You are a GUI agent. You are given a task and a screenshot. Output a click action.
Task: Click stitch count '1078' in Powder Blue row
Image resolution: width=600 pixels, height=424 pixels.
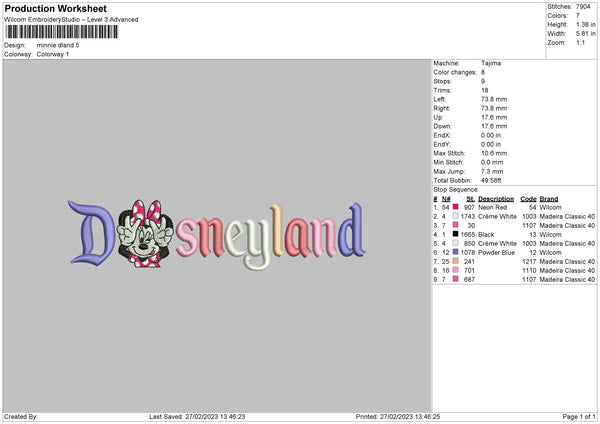coord(468,253)
